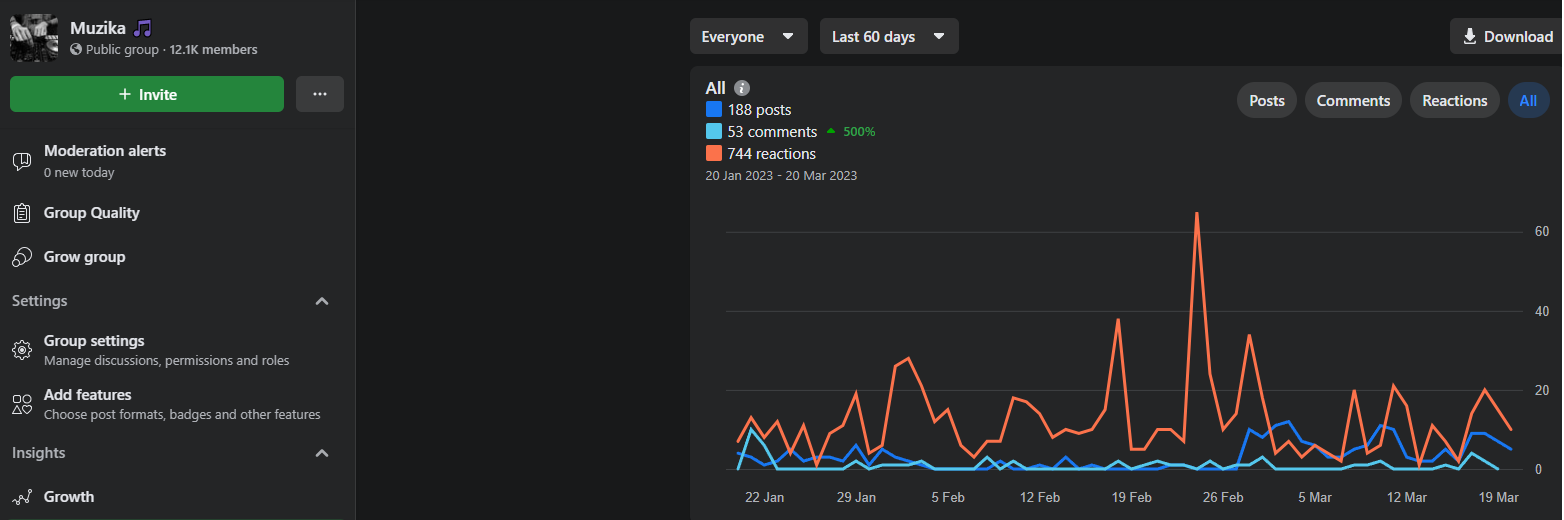This screenshot has height=520, width=1564.
Task: Click the Grow group icon
Action: point(22,257)
